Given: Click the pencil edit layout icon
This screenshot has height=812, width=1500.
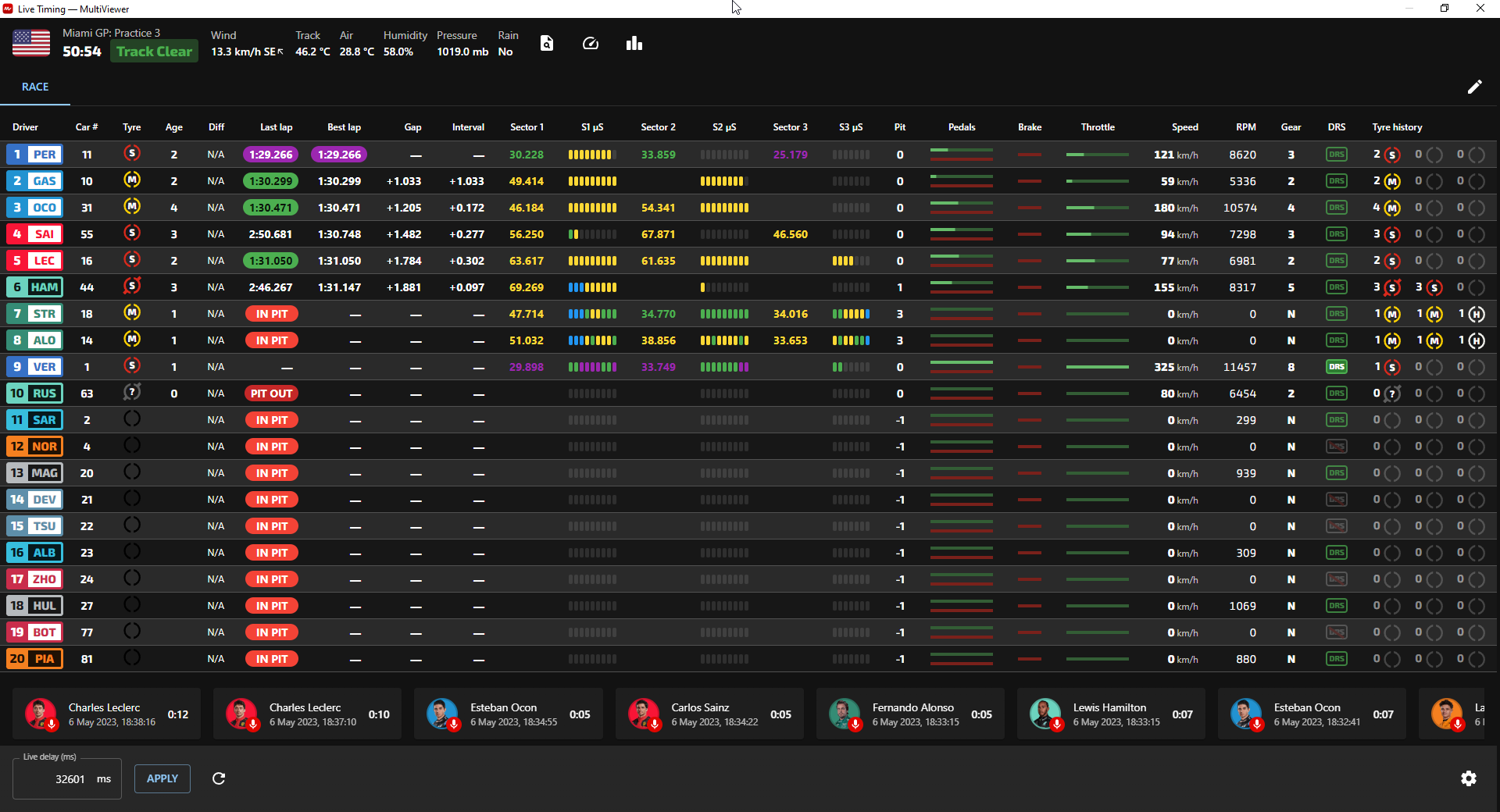Looking at the screenshot, I should pyautogui.click(x=1474, y=87).
